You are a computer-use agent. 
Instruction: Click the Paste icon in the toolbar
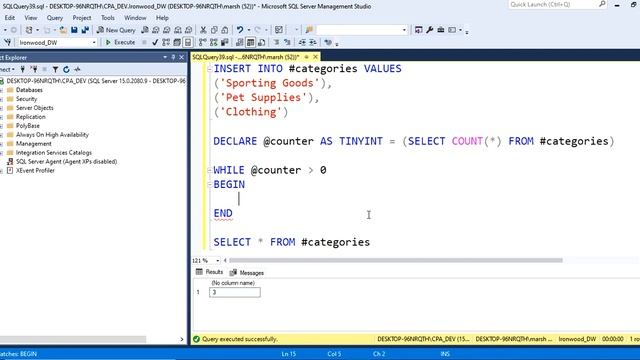[225, 30]
